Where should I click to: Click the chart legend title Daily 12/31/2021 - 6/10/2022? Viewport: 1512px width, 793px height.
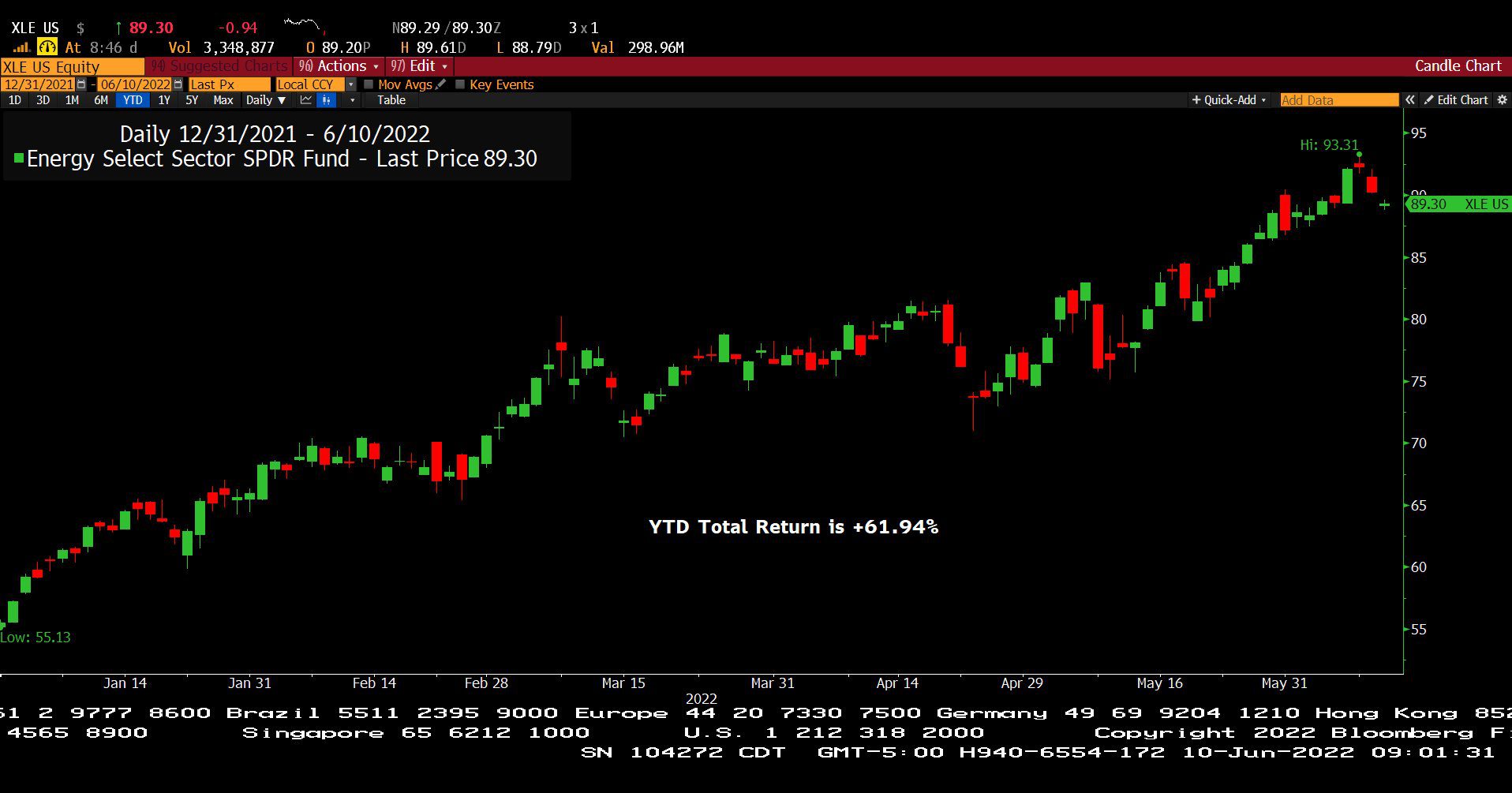point(275,134)
